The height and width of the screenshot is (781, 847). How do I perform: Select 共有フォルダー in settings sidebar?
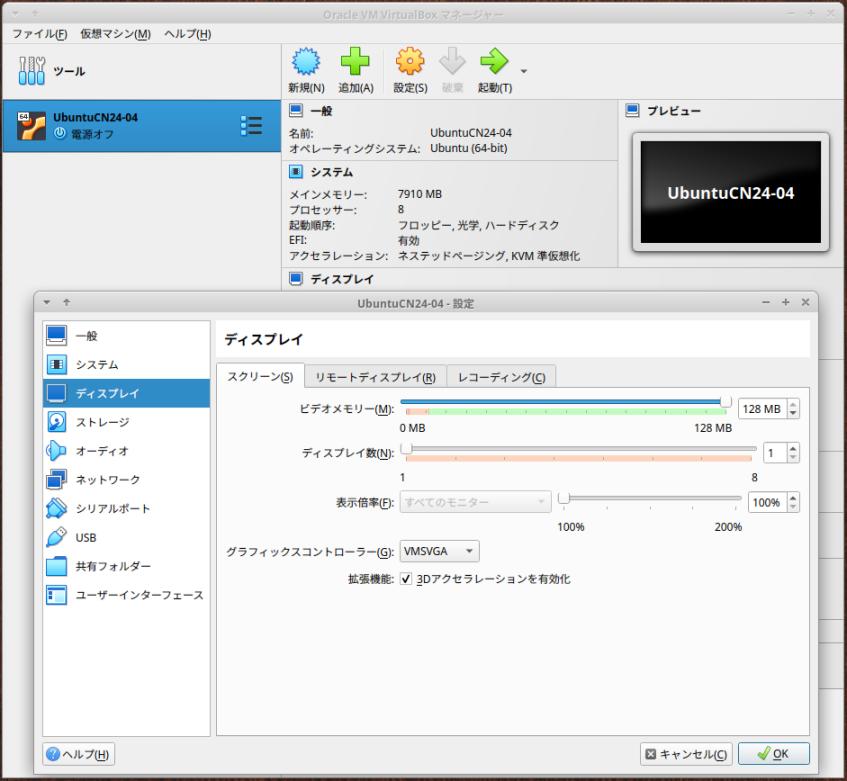point(126,566)
